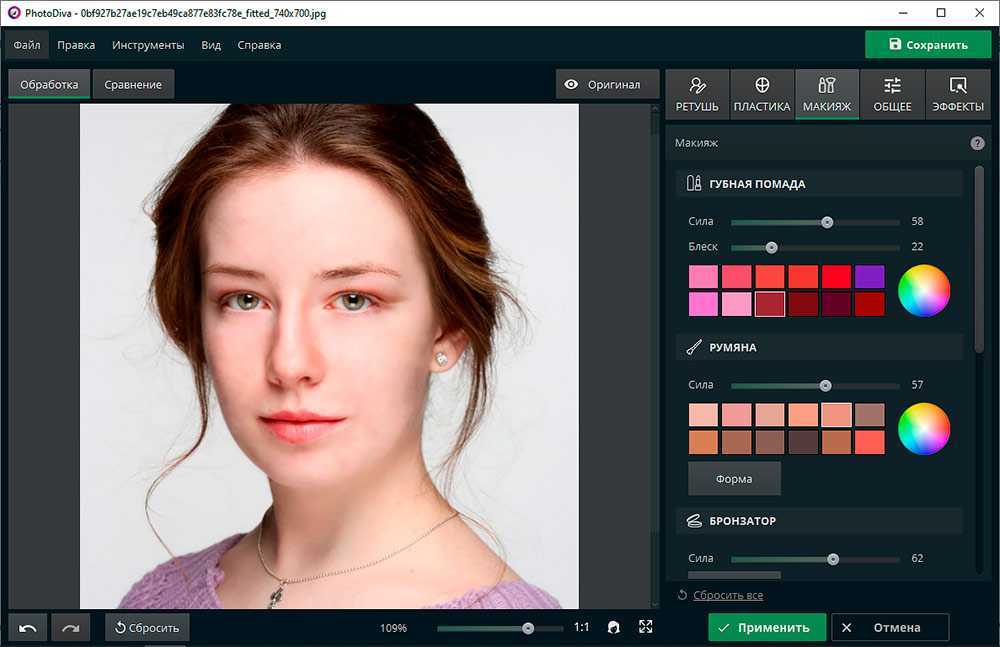Viewport: 1000px width, 647px height.
Task: Click the Румяна section header
Action: click(819, 348)
